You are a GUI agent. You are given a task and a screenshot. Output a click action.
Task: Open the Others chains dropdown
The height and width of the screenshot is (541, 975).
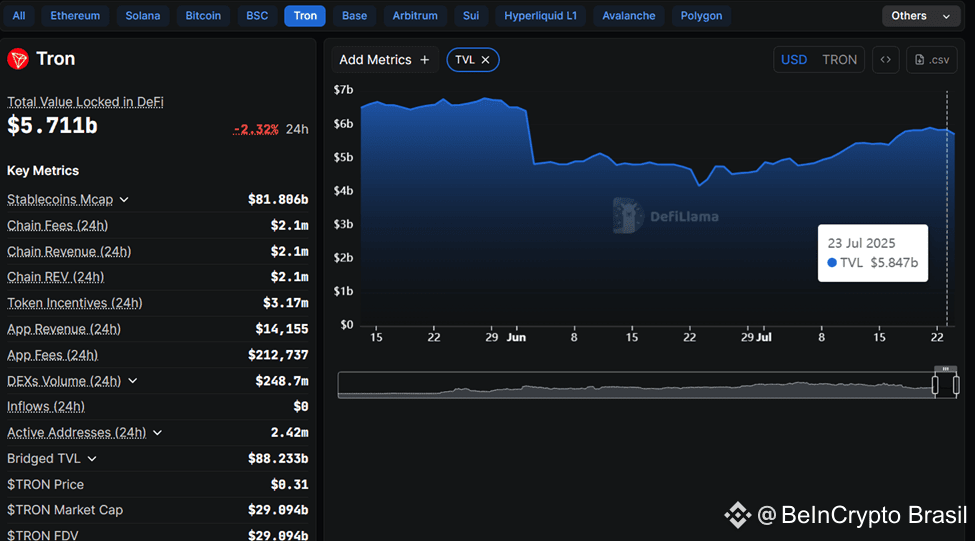(x=920, y=16)
